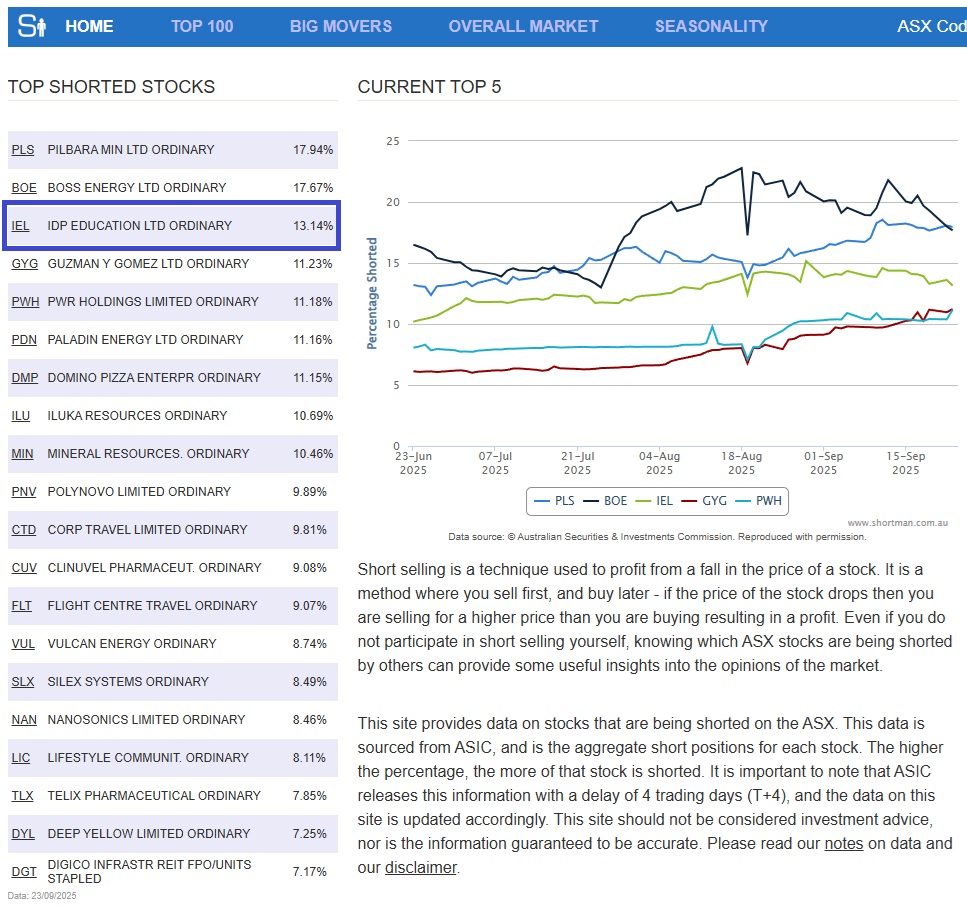Open the BOE ticker link
Screen dimensions: 967x907
click(23, 188)
